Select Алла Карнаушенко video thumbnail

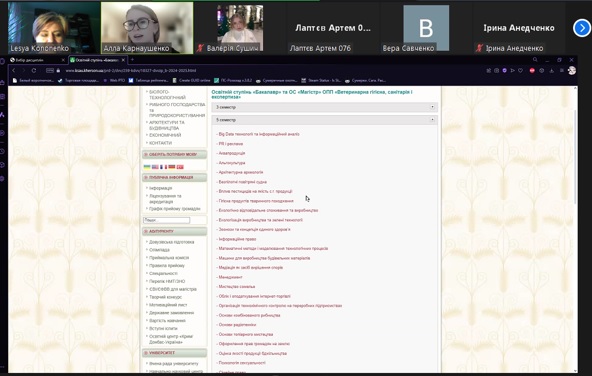[147, 28]
